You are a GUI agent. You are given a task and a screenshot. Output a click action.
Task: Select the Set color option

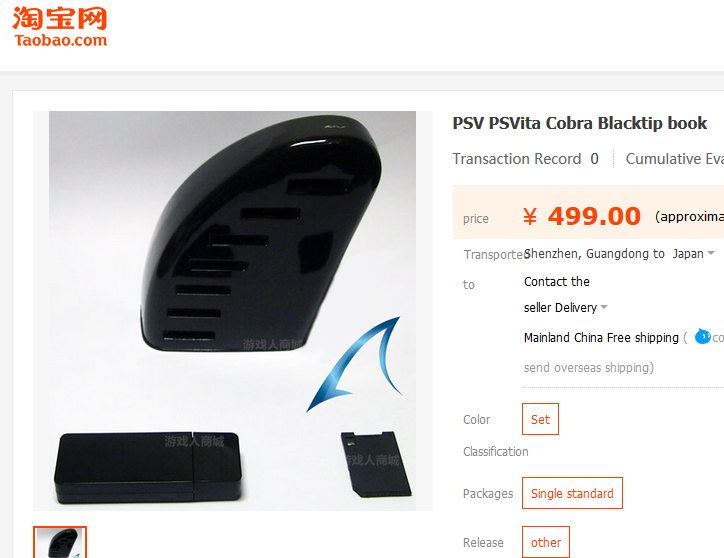point(540,419)
